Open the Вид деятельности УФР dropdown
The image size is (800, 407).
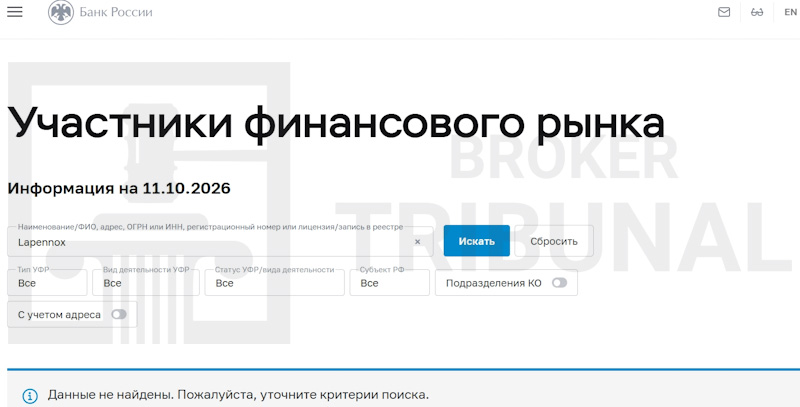click(x=146, y=283)
